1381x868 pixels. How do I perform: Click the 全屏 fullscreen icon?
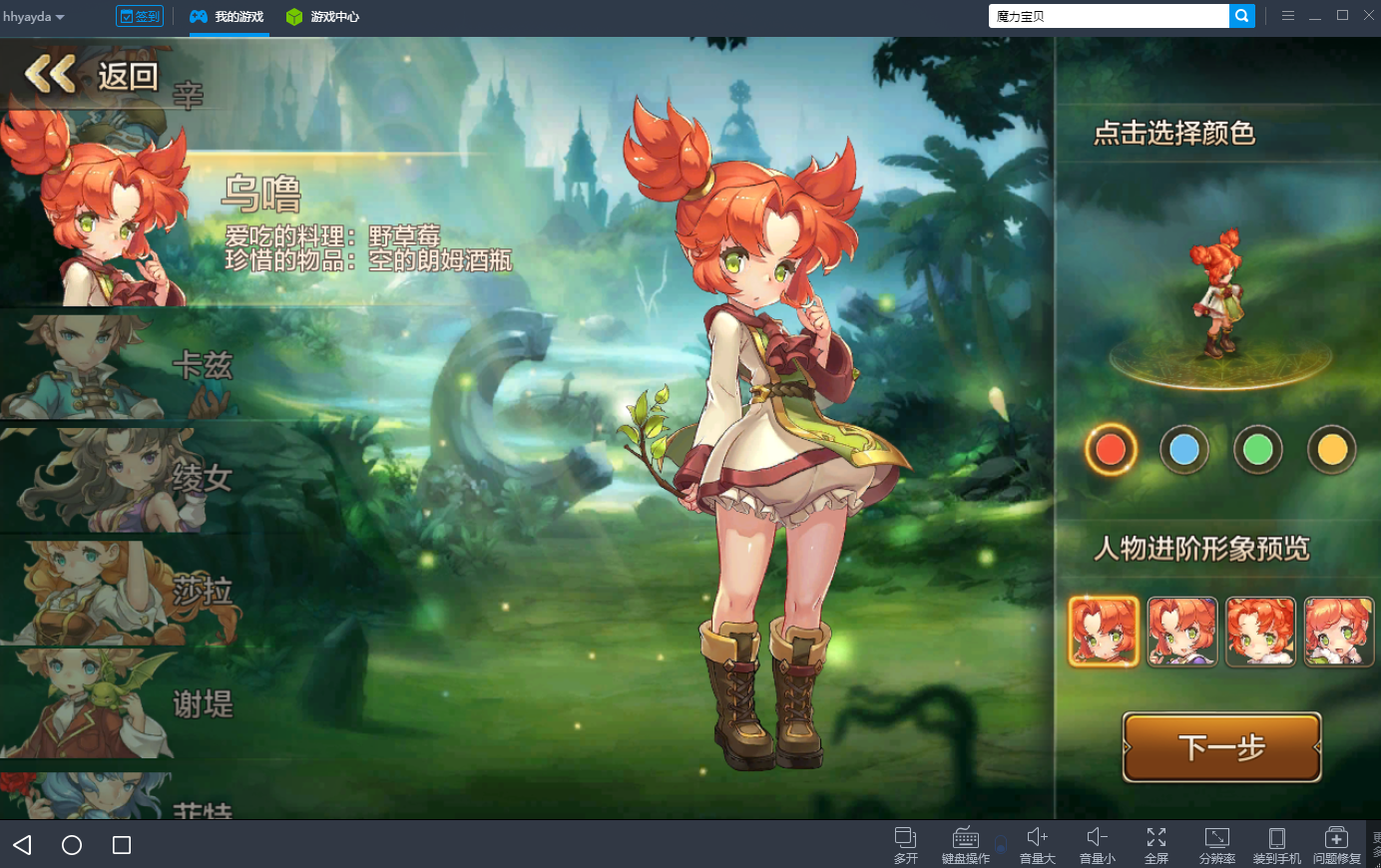(1156, 844)
